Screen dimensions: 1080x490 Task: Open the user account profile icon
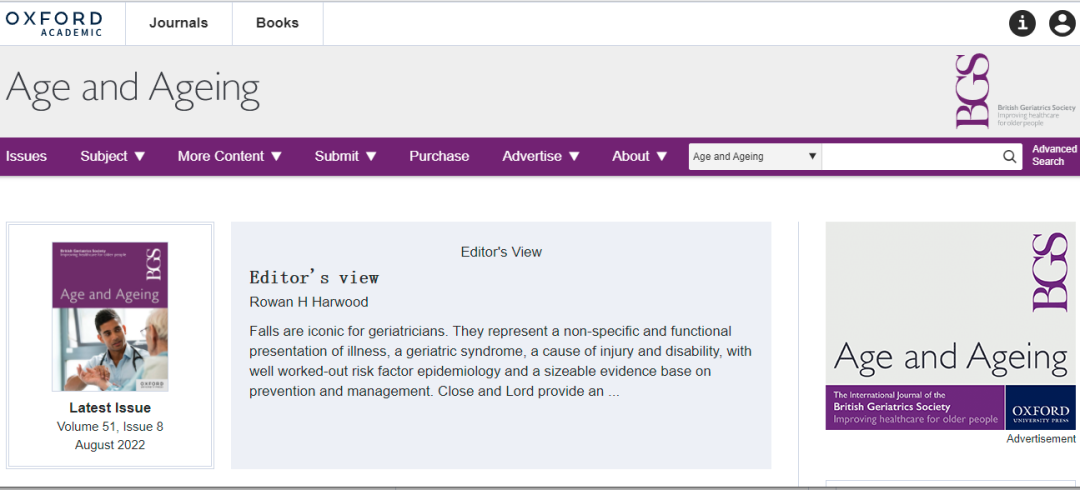pos(1062,23)
